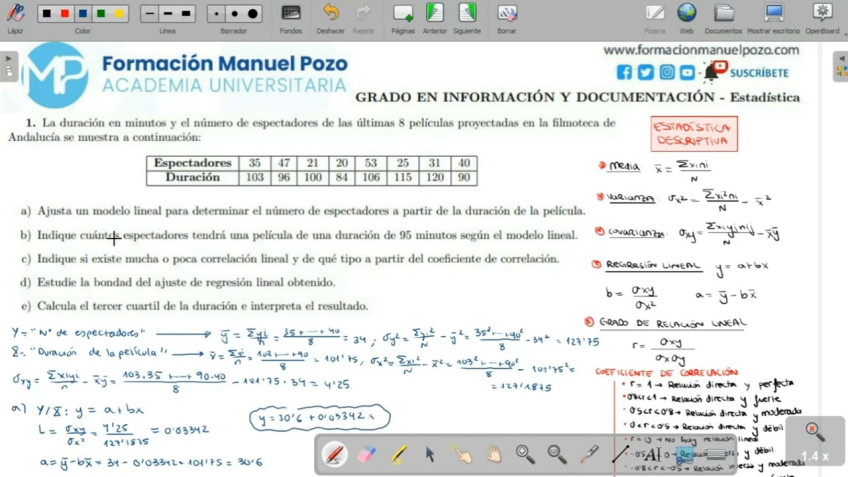Select the Laser pointer tool
Image resolution: width=848 pixels, height=477 pixels.
point(589,454)
